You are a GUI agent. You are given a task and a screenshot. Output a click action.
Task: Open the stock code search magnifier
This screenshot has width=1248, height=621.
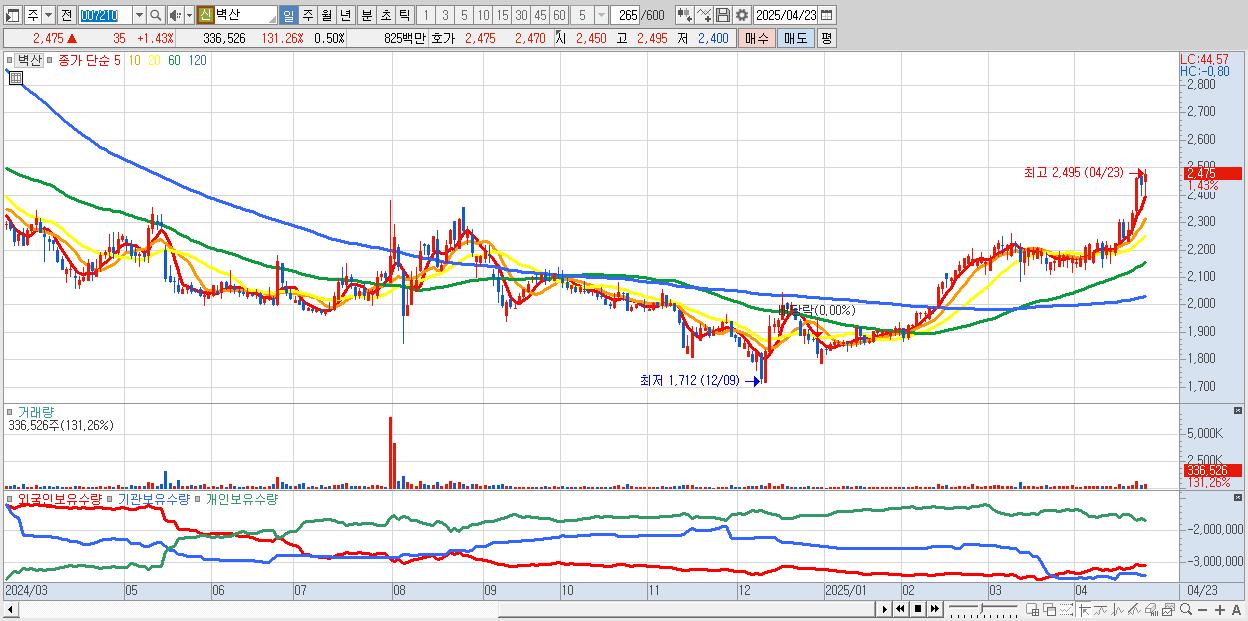click(155, 15)
